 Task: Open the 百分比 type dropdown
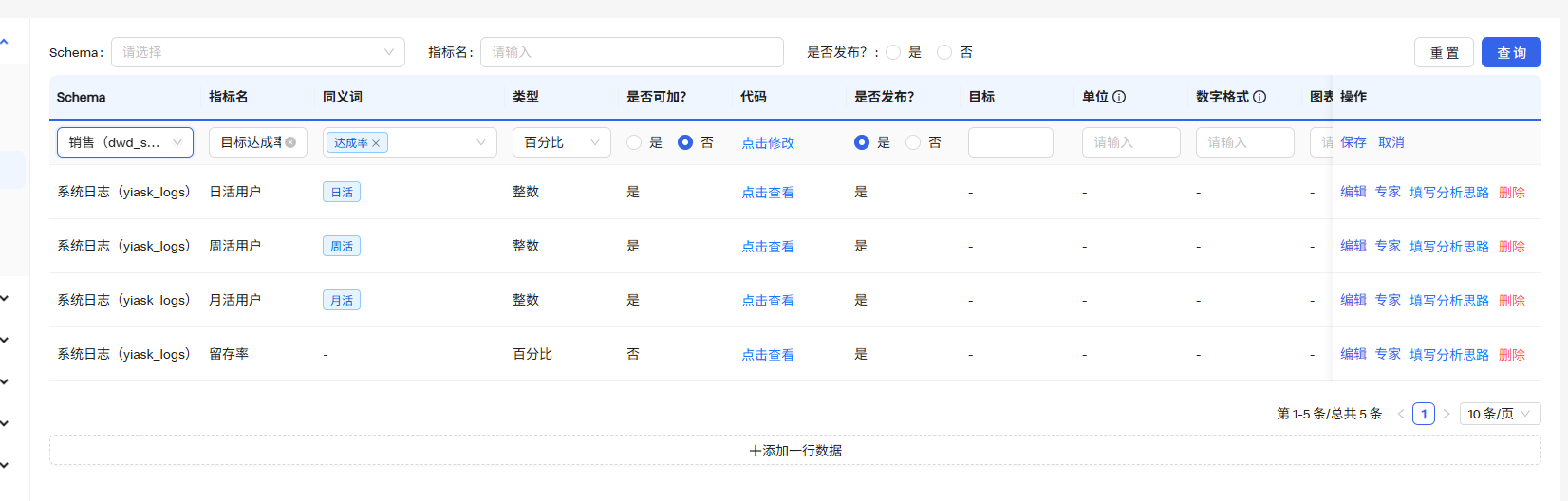pos(562,142)
